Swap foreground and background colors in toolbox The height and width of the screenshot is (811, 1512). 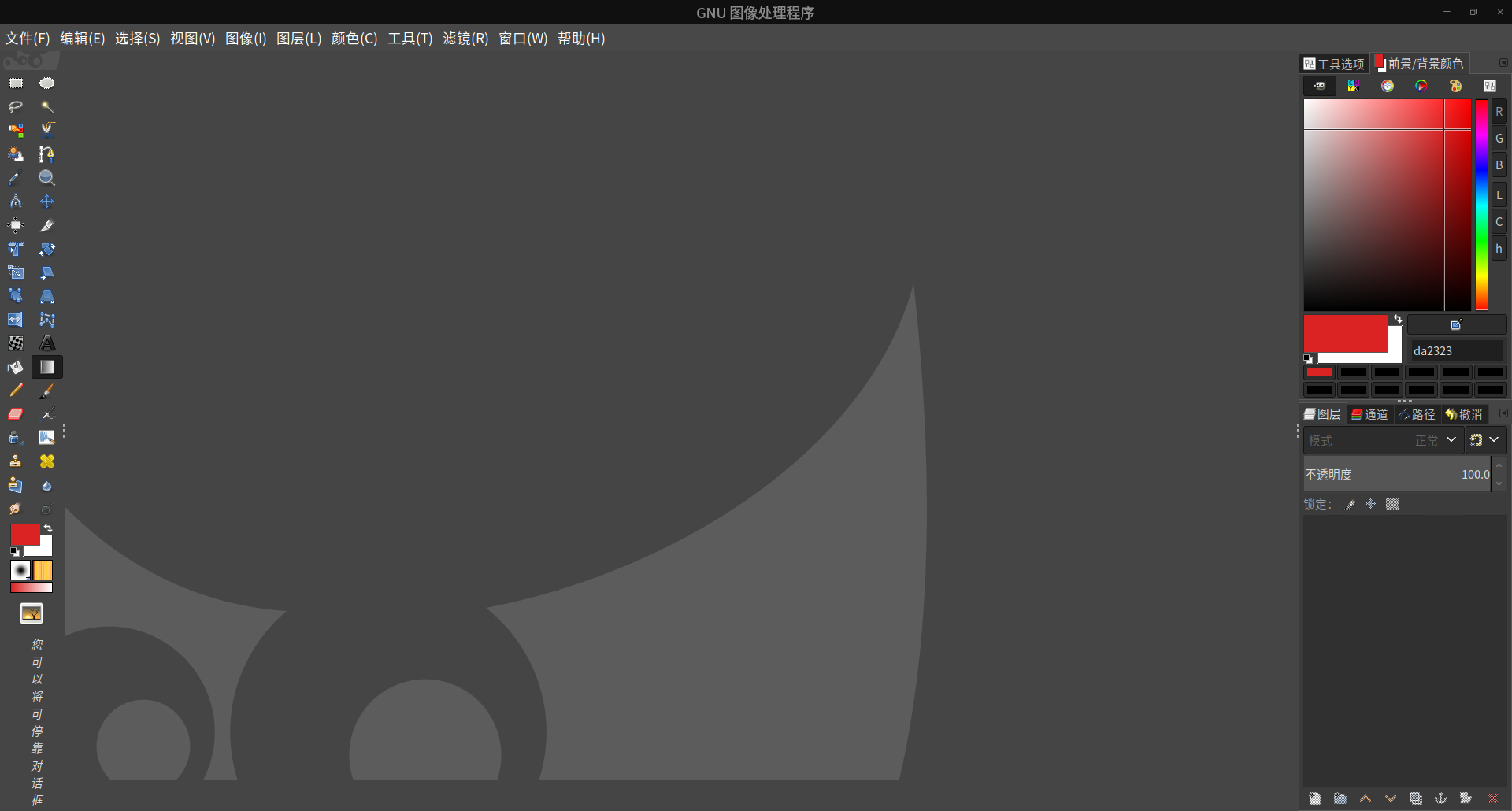(48, 528)
